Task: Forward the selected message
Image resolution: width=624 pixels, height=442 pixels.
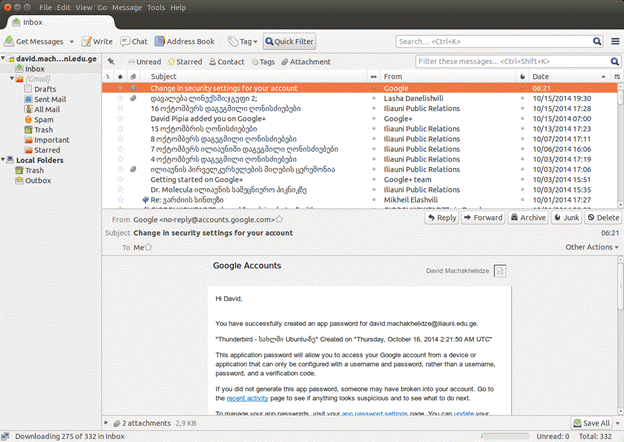Action: pos(483,218)
